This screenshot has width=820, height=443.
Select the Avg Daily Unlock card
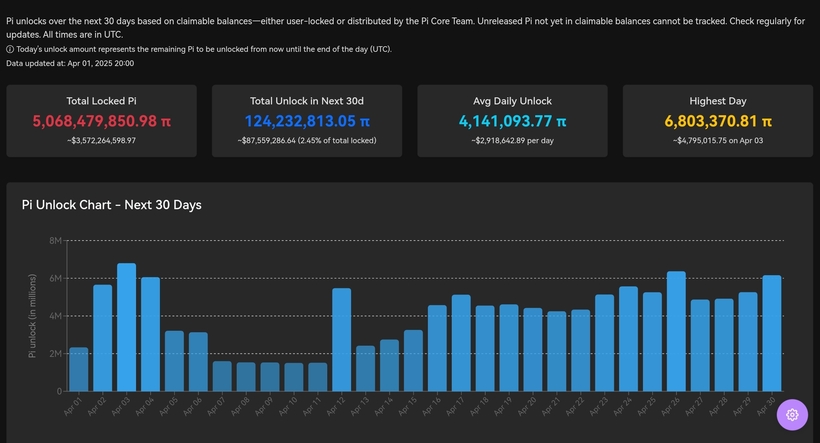[x=512, y=121]
